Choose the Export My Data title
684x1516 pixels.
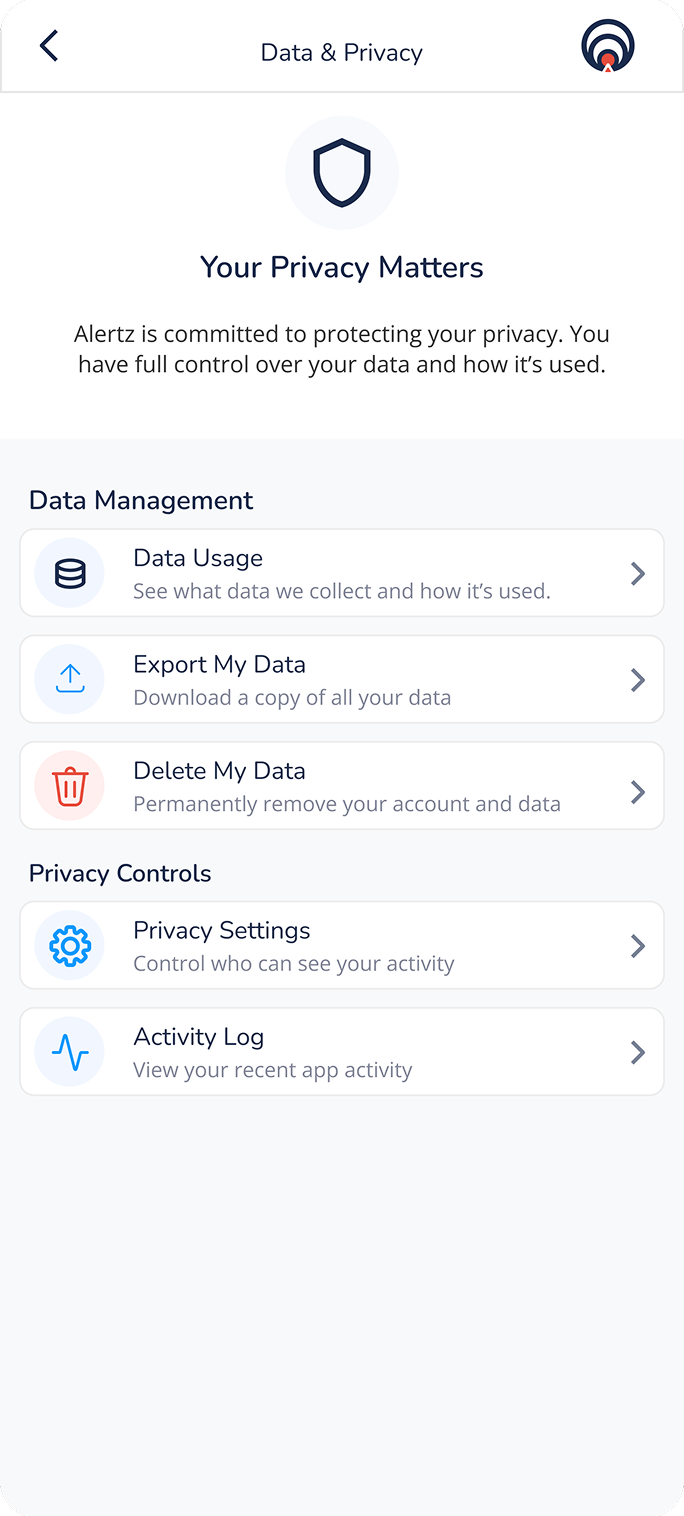pyautogui.click(x=220, y=665)
